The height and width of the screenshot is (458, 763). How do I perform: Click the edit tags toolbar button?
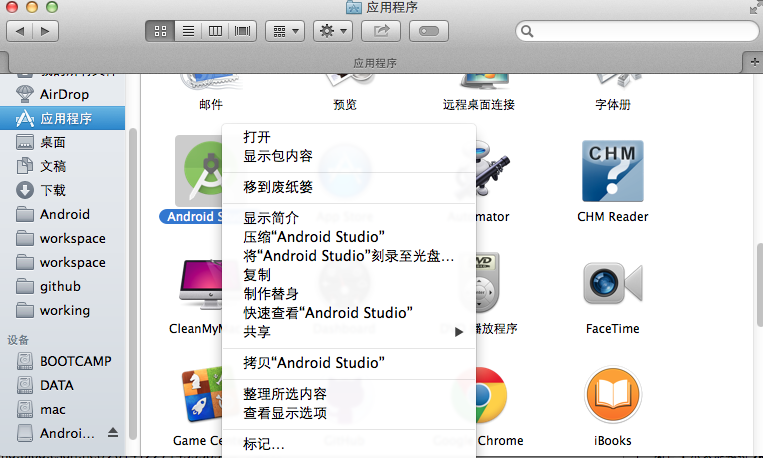[x=429, y=31]
